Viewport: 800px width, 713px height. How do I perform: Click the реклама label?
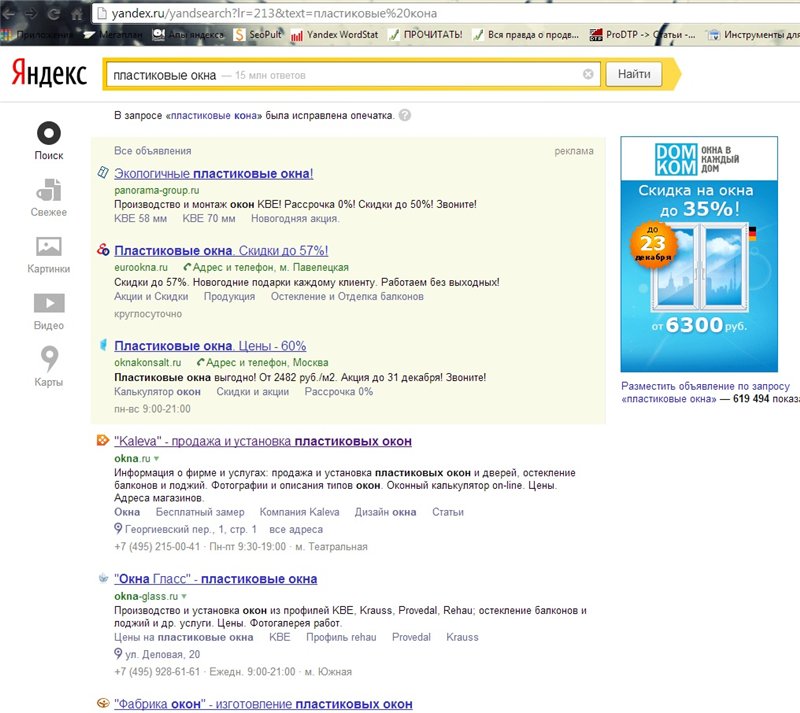pyautogui.click(x=574, y=151)
